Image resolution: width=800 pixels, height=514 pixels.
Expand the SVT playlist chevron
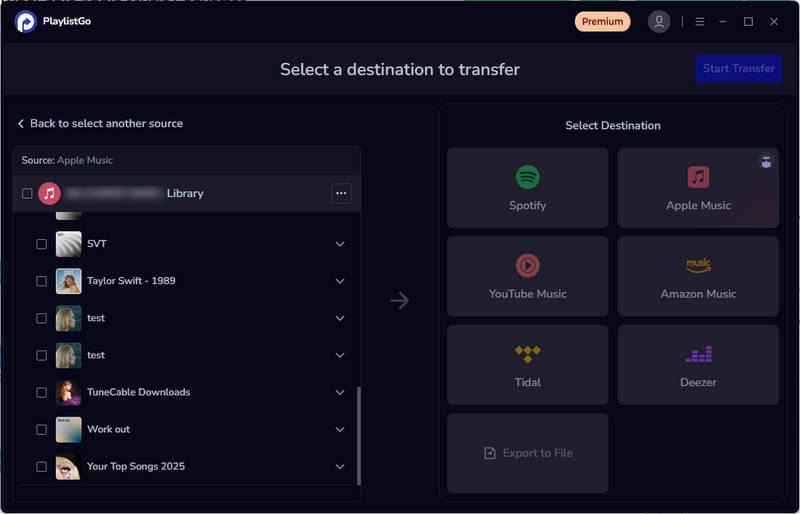pos(340,244)
